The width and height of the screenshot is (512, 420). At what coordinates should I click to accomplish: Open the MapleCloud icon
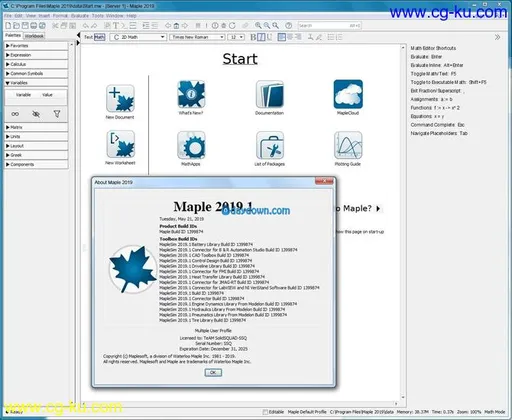pos(348,94)
